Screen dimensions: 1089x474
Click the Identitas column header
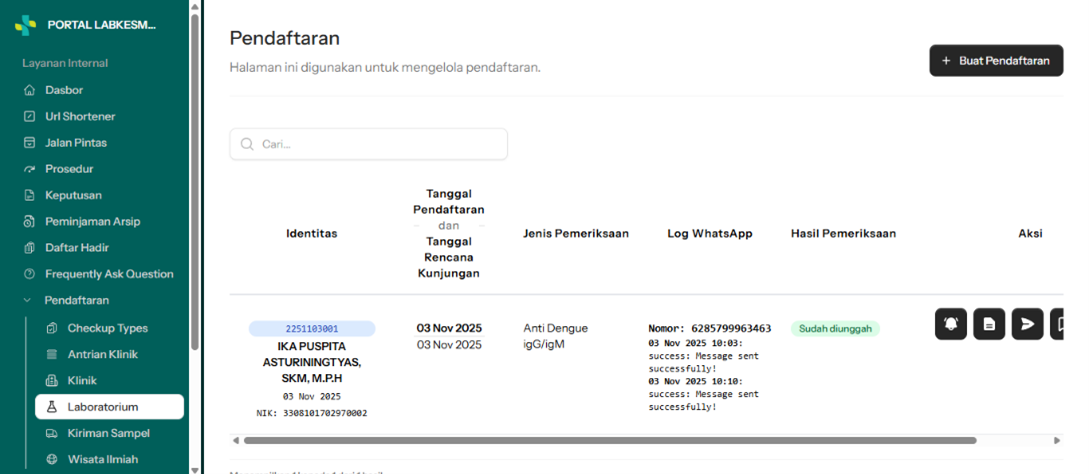[x=312, y=234]
